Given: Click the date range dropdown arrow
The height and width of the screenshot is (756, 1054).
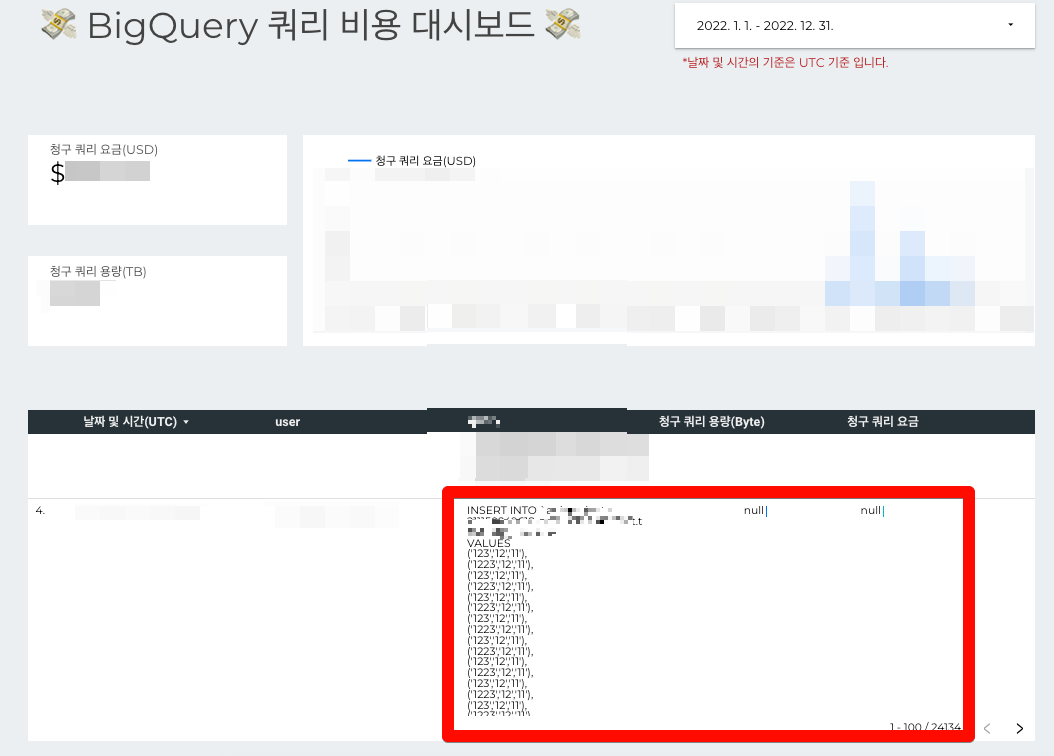Looking at the screenshot, I should coord(1010,25).
